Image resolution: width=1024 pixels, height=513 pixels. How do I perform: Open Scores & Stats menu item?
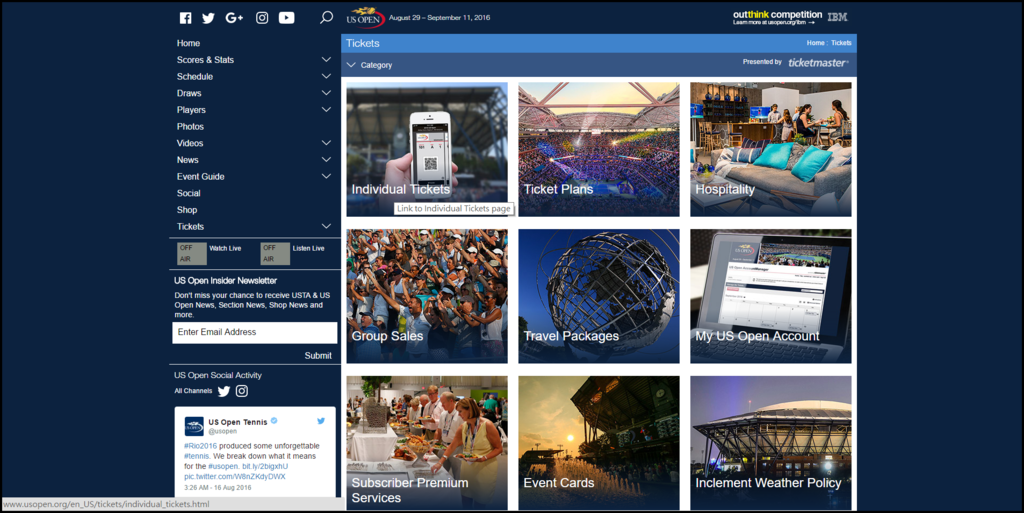click(205, 59)
